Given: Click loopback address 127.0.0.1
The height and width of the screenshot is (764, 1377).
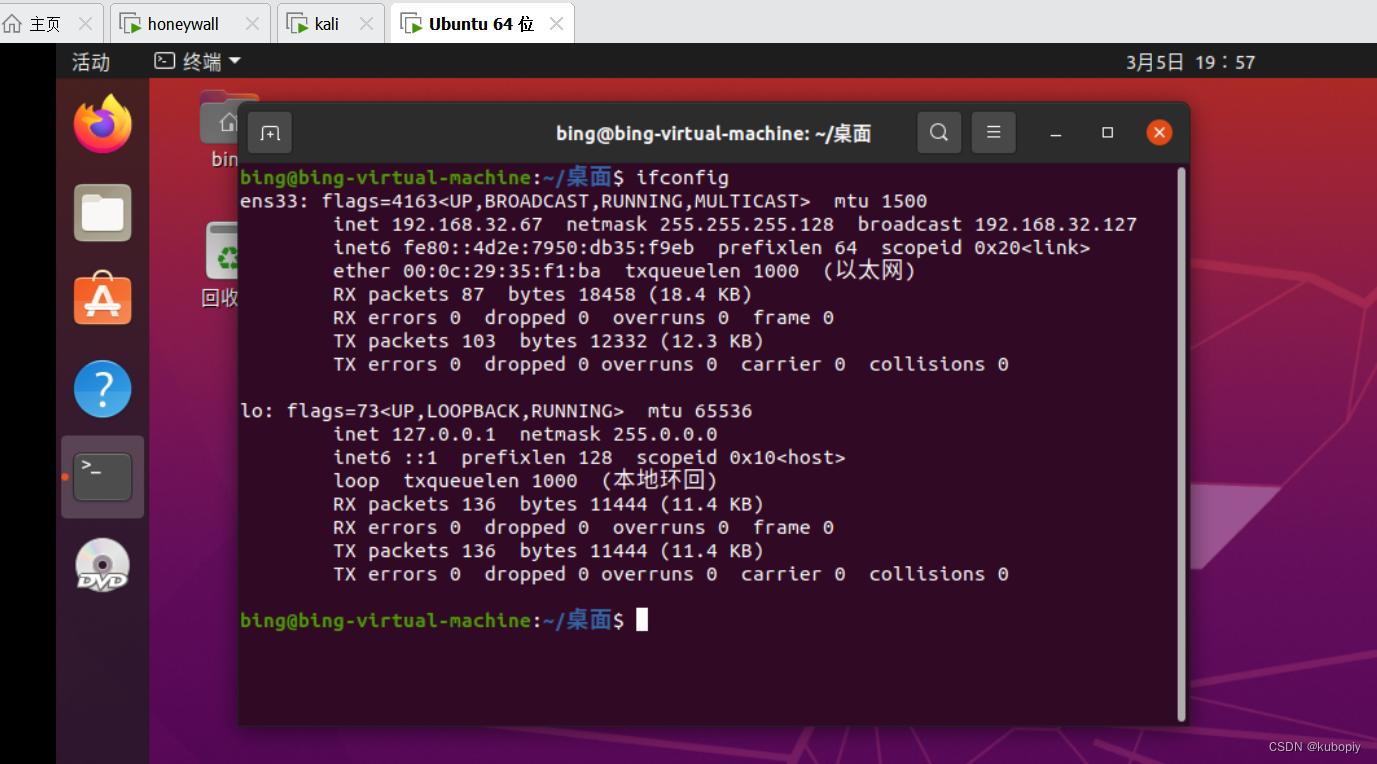Looking at the screenshot, I should coord(444,434).
